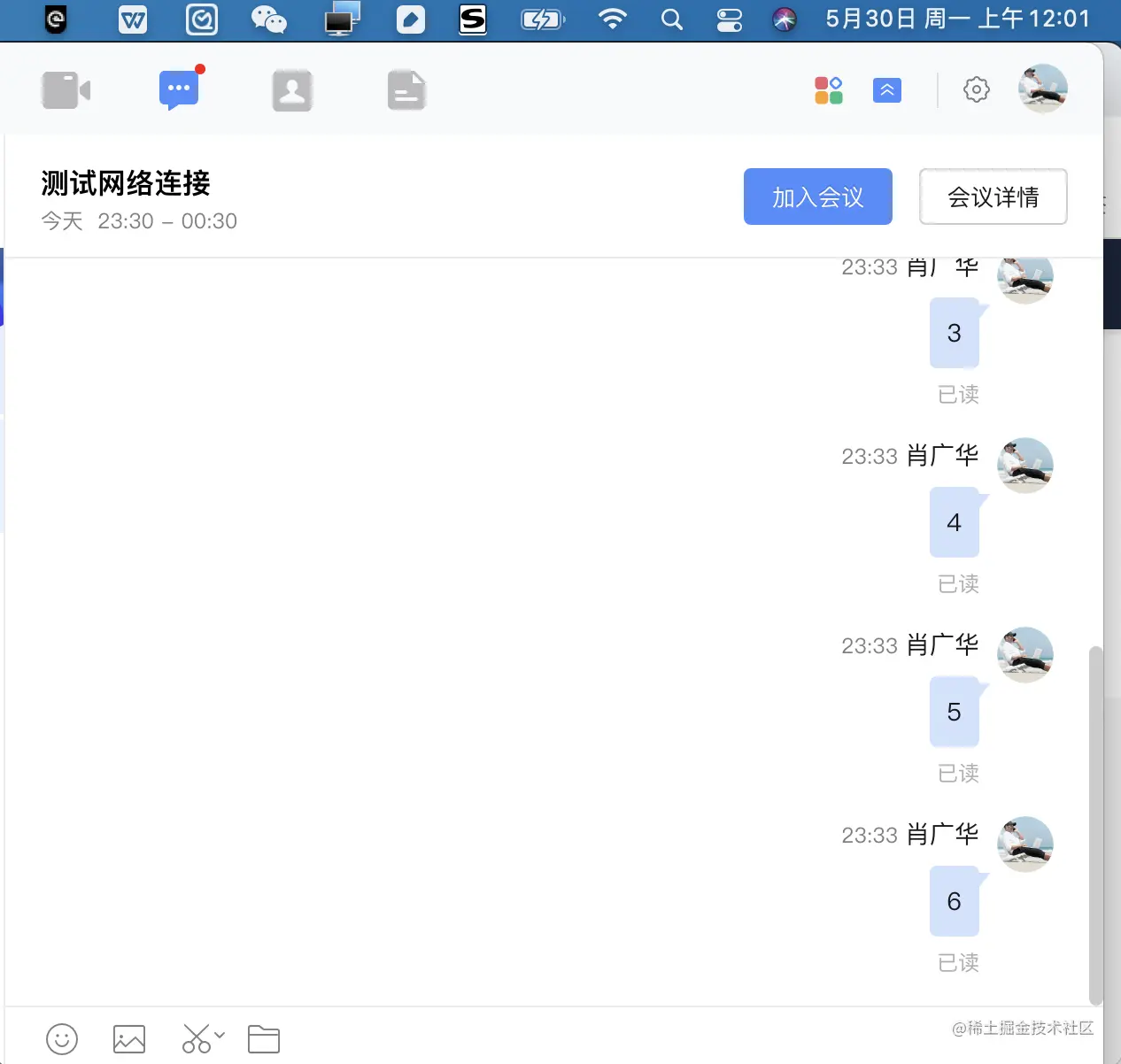
Task: Open the meetings camera tab icon
Action: tap(65, 89)
